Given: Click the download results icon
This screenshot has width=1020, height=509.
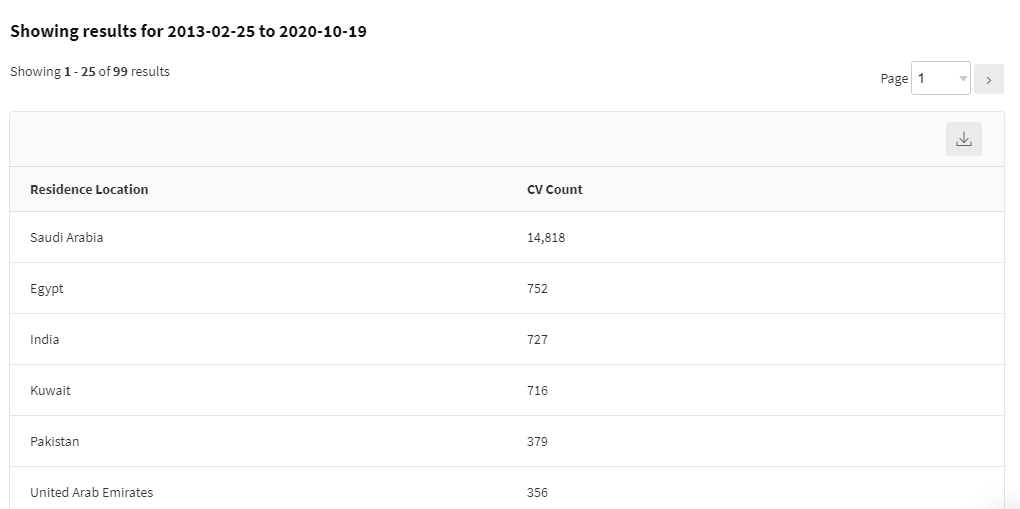Looking at the screenshot, I should click(963, 140).
